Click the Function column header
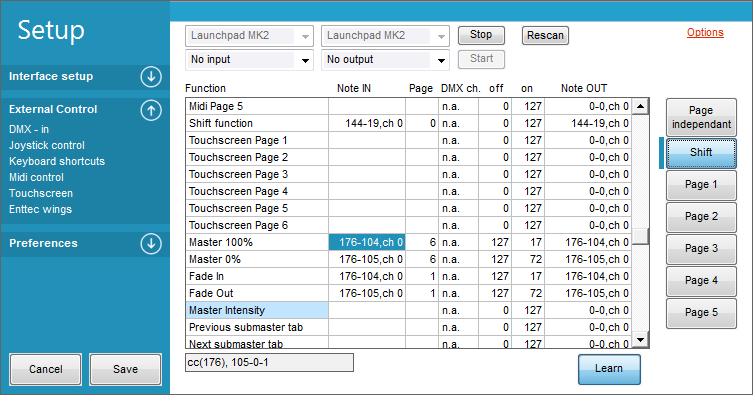The width and height of the screenshot is (753, 395). coord(205,88)
